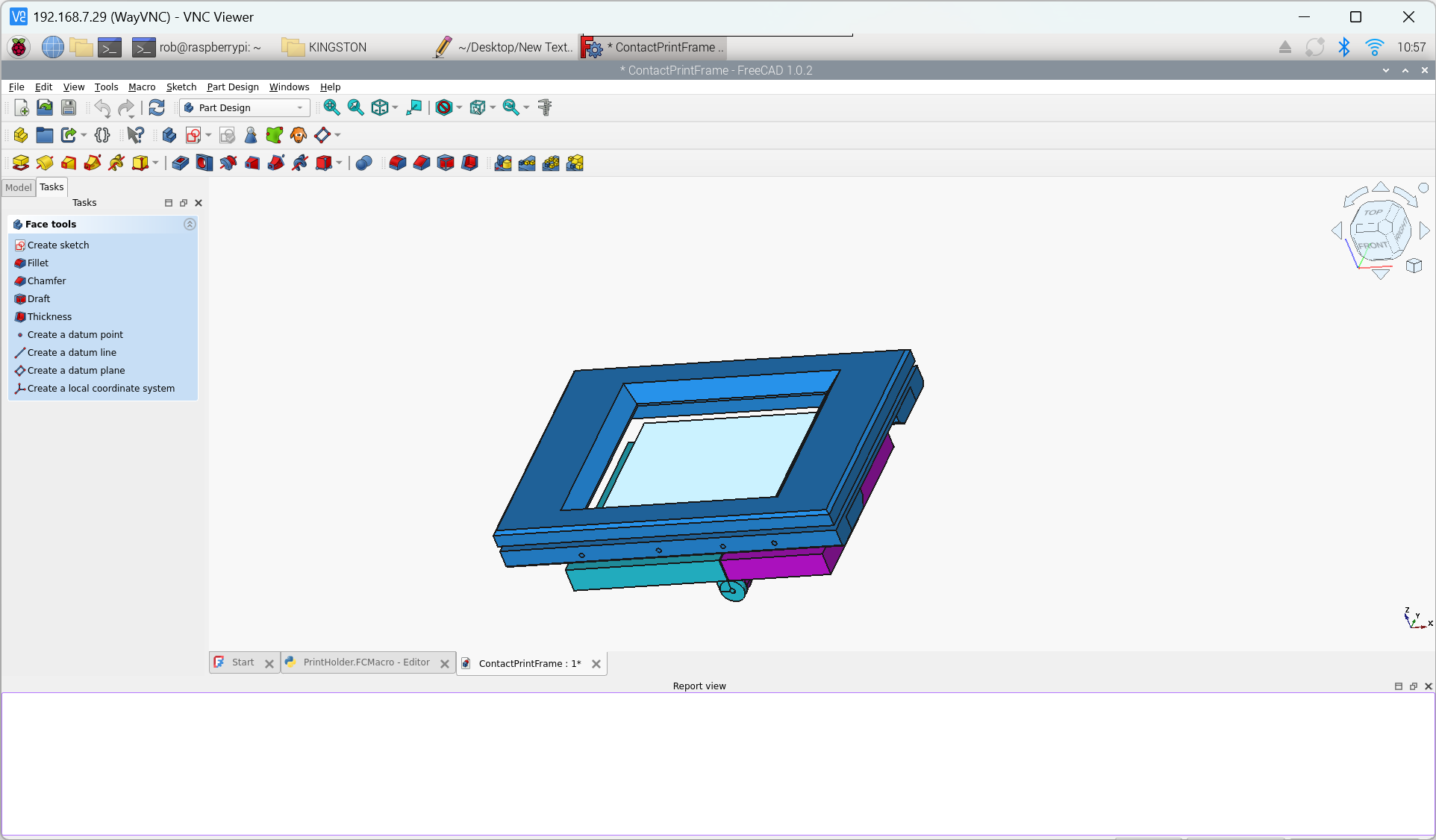
Task: Click the Fit selection zoom icon
Action: [355, 107]
